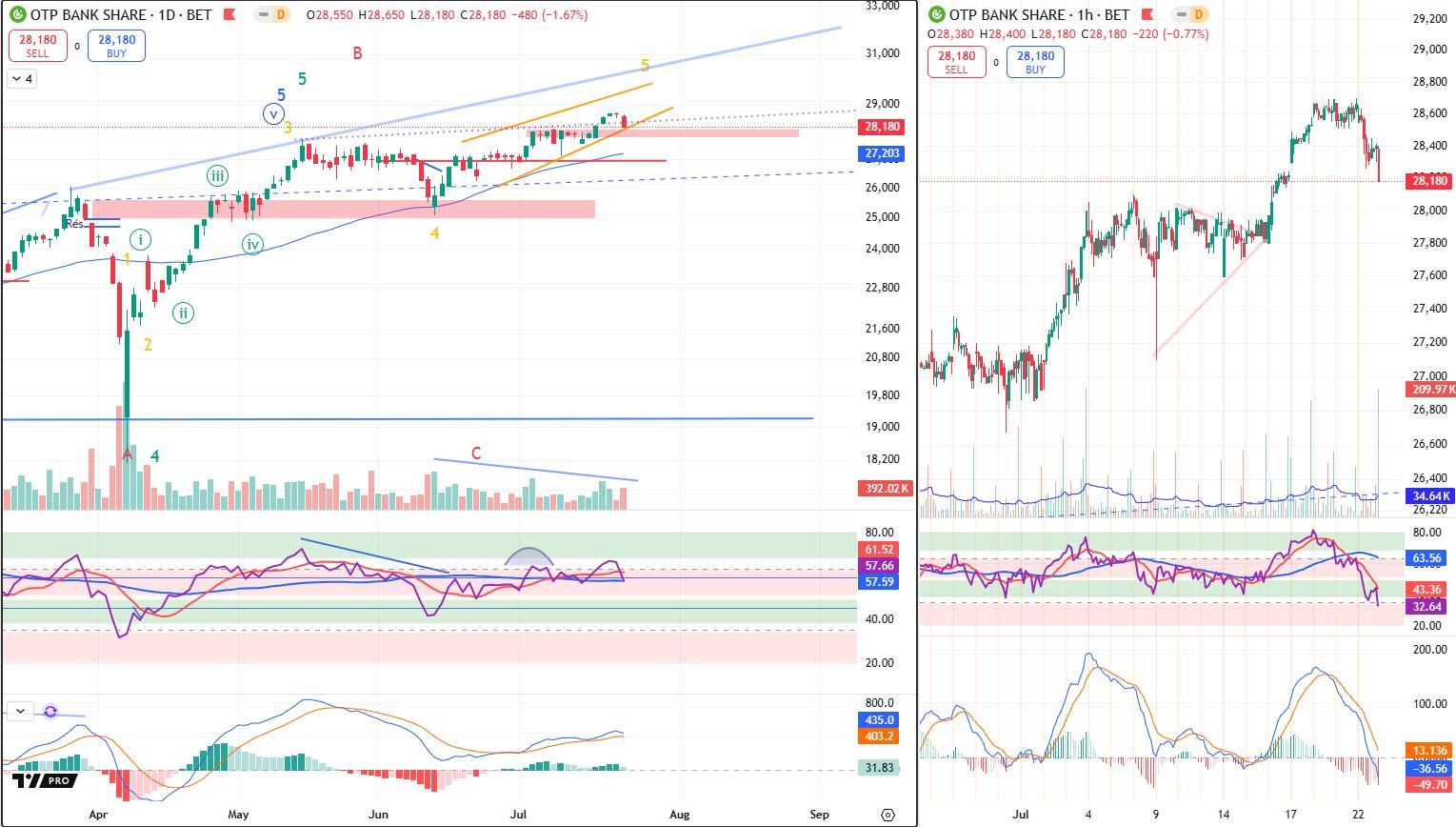Select the circled (v) Elliott wave label
This screenshot has height=827, width=1456.
click(273, 114)
